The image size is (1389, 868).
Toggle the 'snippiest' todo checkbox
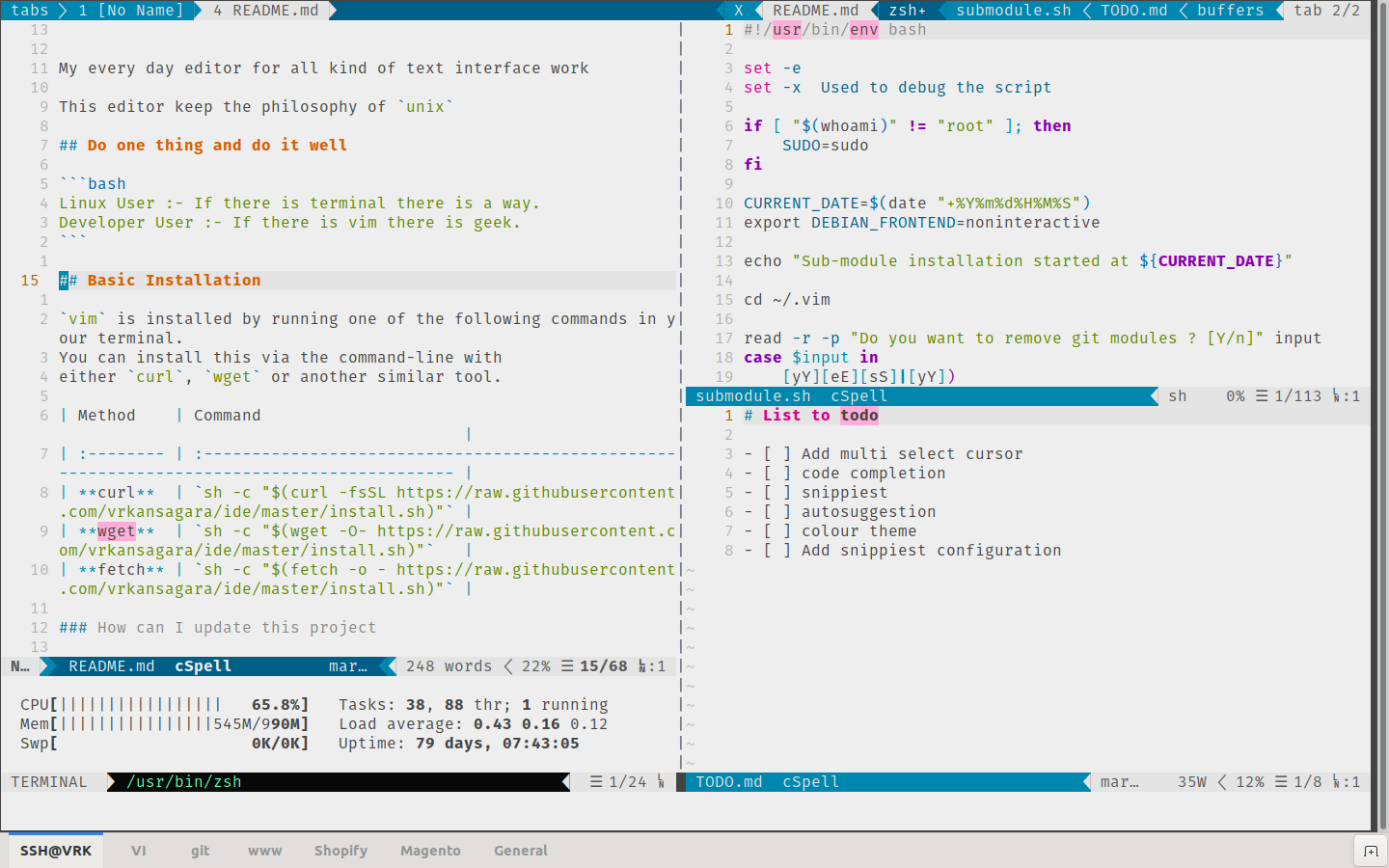(776, 493)
